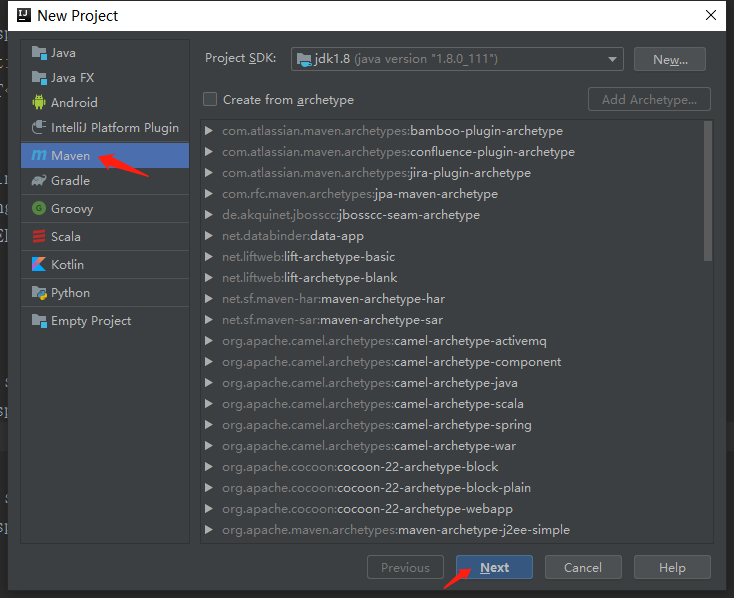Screen dimensions: 734x598
Task: Click the Gradle elephant icon
Action: 39,180
